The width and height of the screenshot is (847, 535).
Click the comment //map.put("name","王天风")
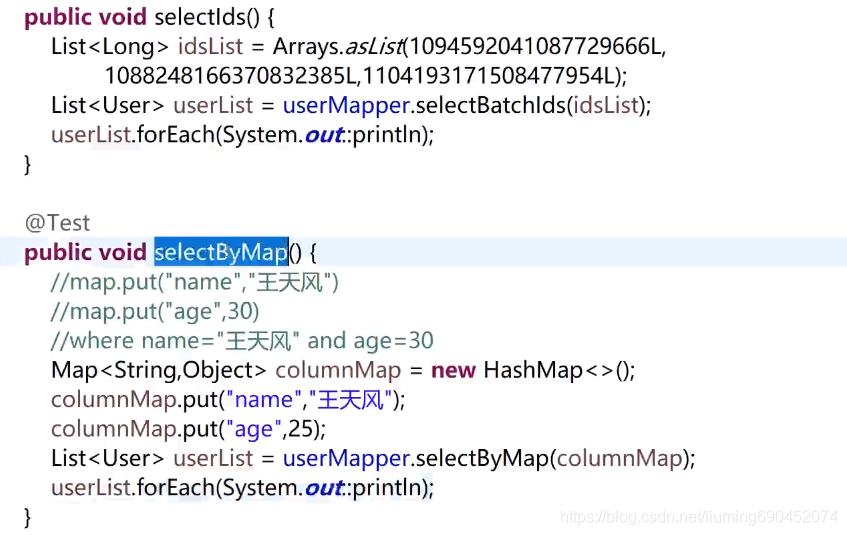(195, 283)
